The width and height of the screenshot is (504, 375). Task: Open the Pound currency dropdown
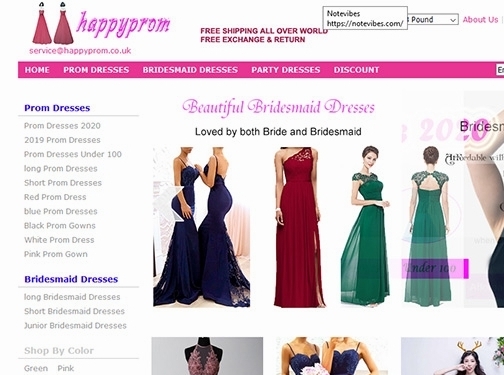coord(433,20)
